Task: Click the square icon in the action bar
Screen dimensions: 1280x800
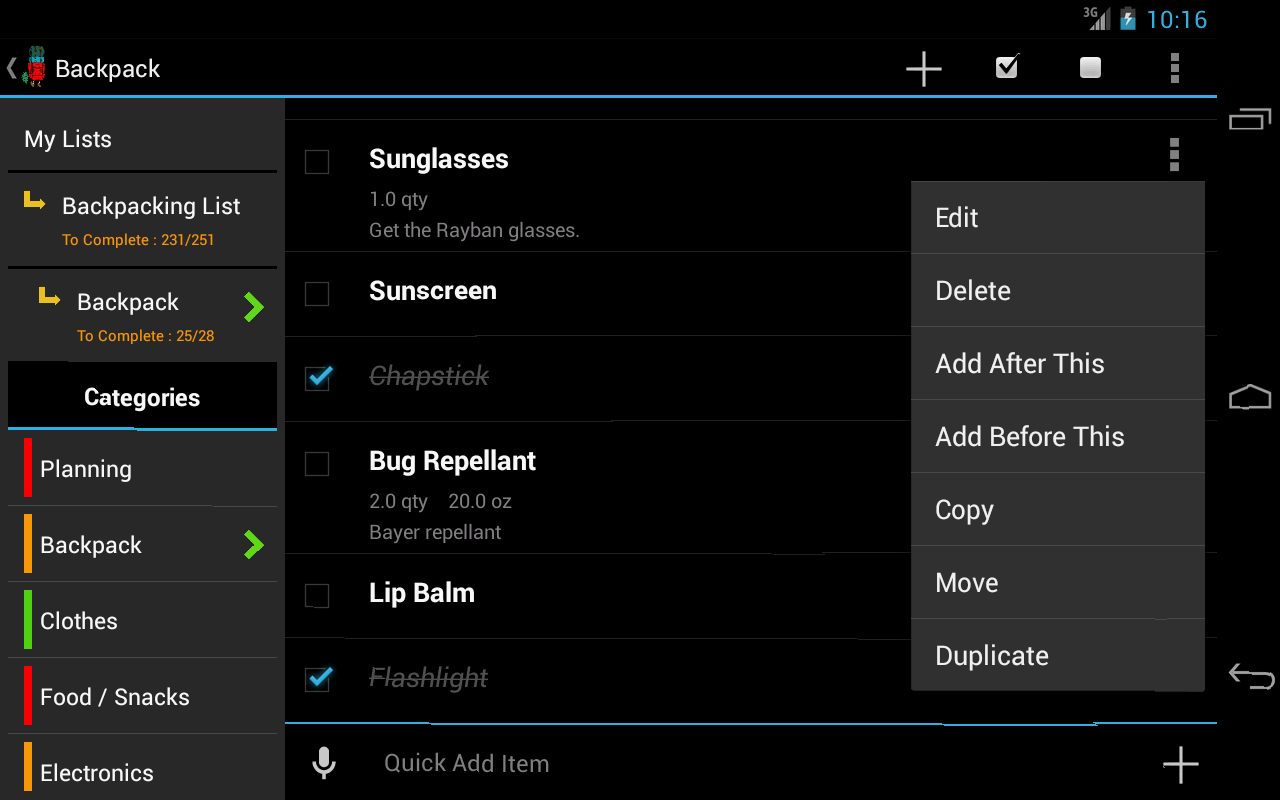Action: (1089, 68)
